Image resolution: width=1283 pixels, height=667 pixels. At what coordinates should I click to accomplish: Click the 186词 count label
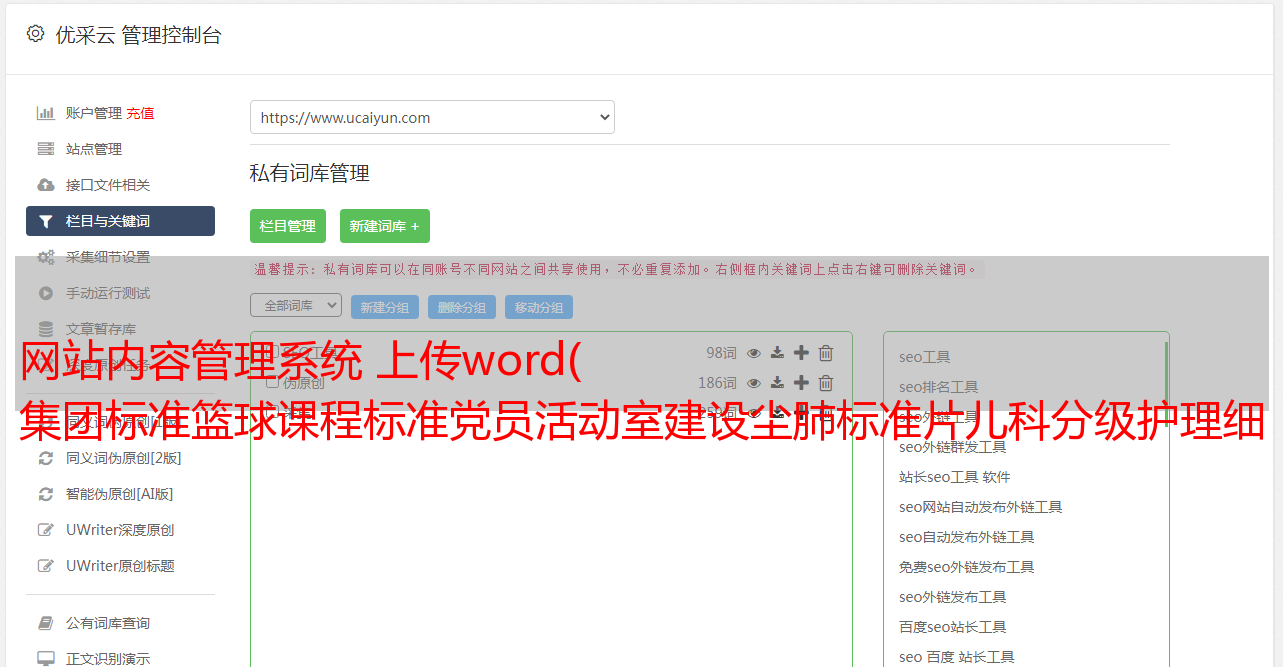pyautogui.click(x=717, y=383)
